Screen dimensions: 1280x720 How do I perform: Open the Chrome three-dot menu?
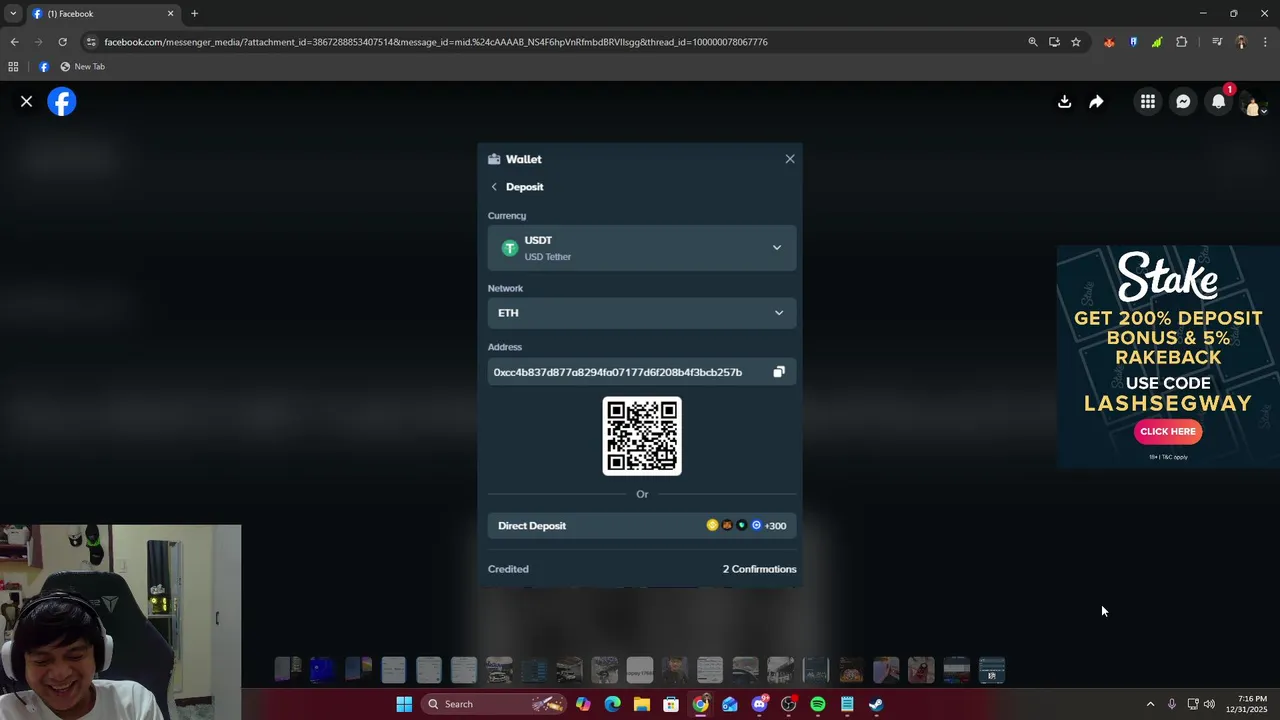(x=1266, y=42)
